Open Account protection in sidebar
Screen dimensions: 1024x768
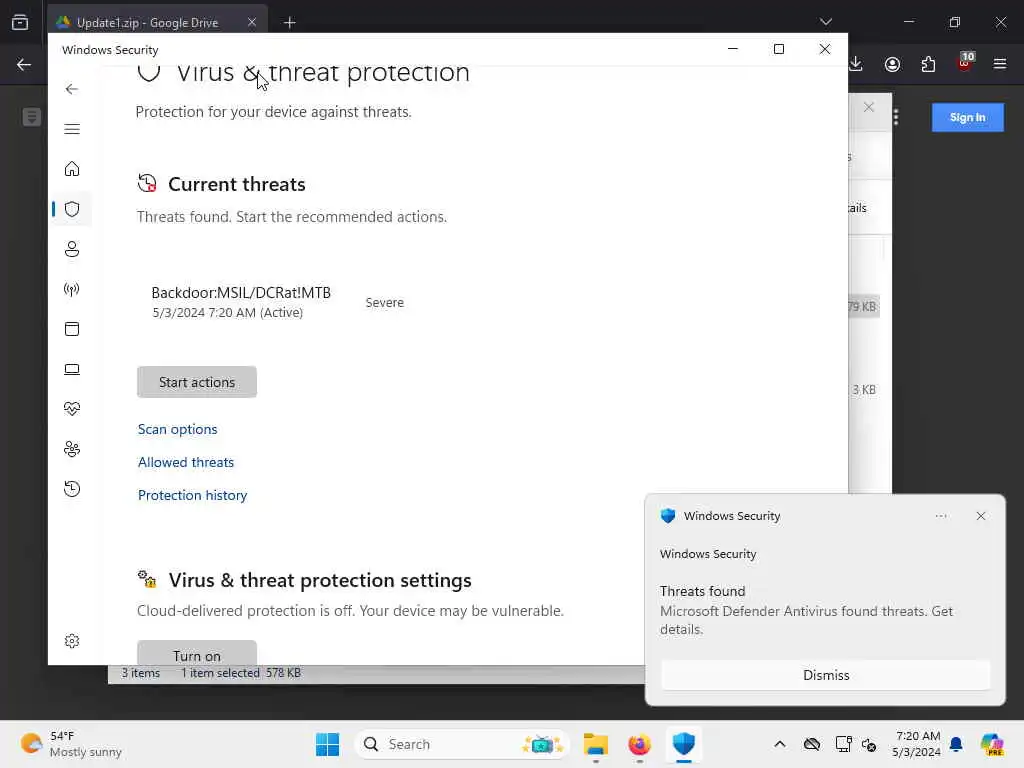coord(72,249)
